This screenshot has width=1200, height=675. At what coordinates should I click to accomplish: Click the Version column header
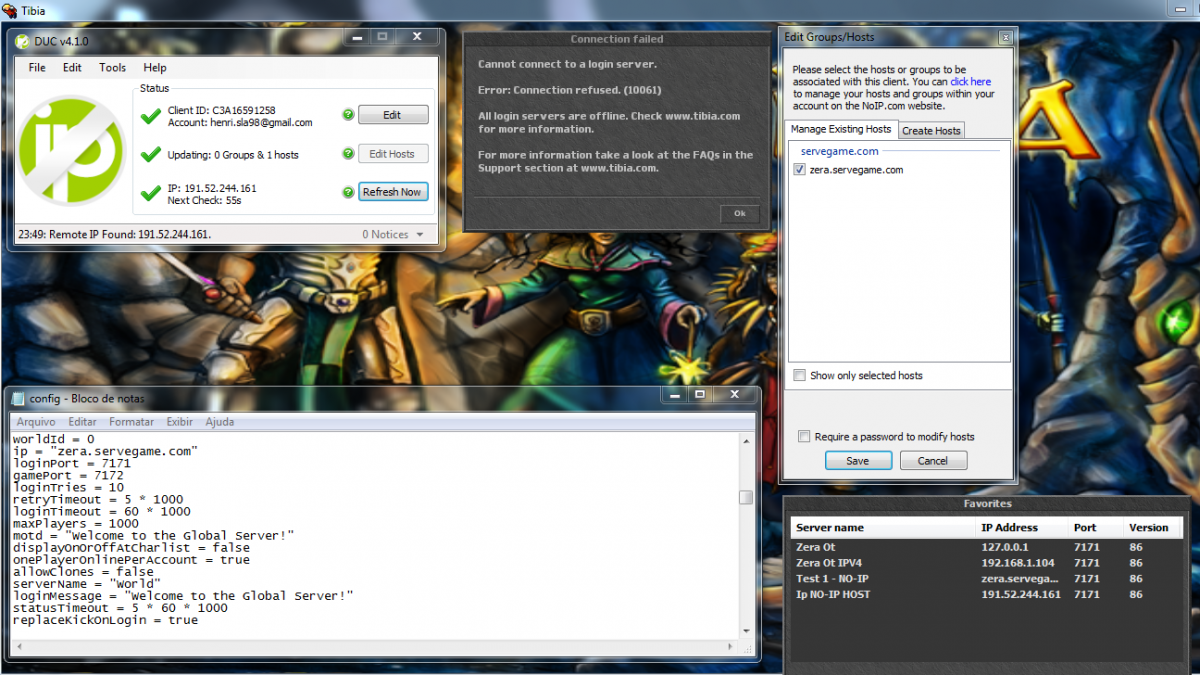coord(1154,527)
